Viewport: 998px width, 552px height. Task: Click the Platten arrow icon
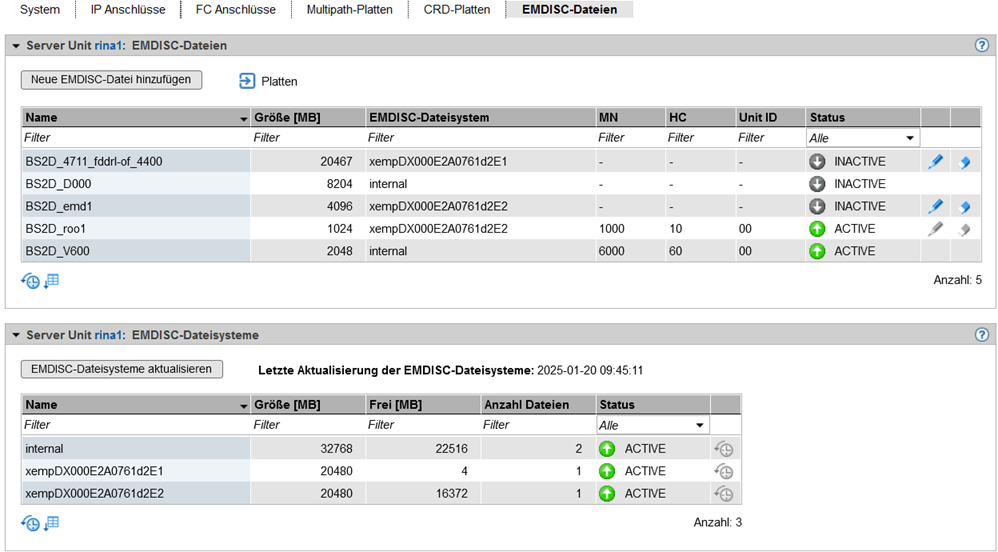click(247, 81)
